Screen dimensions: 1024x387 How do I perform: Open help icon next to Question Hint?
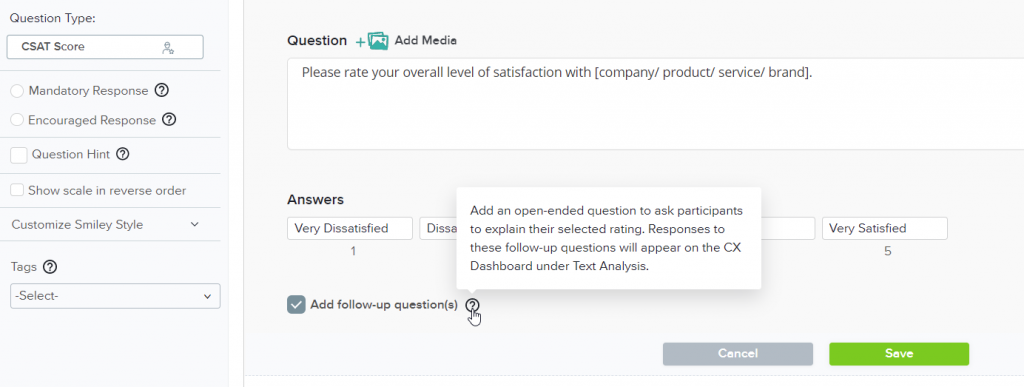[x=122, y=155]
